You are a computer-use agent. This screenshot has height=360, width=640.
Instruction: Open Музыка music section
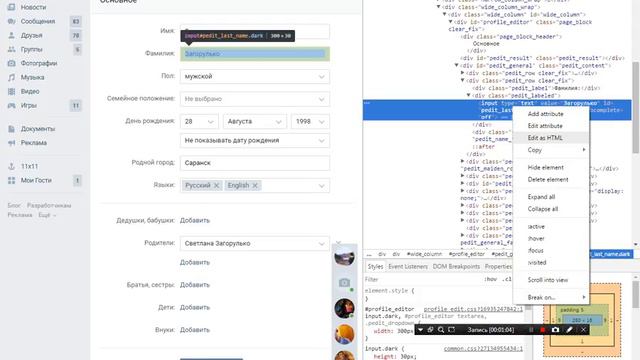tap(32, 77)
